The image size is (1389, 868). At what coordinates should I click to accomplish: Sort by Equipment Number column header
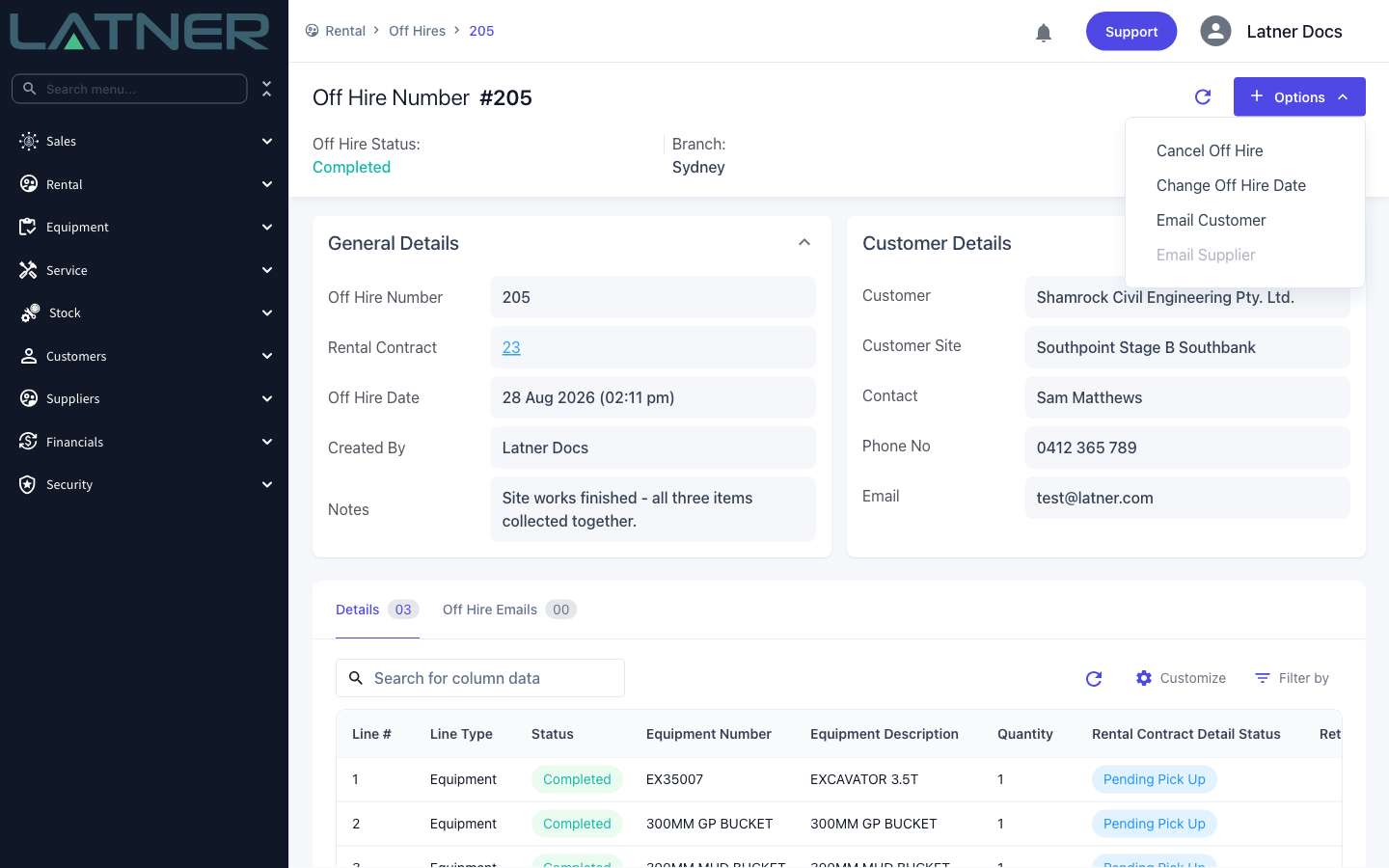709,734
